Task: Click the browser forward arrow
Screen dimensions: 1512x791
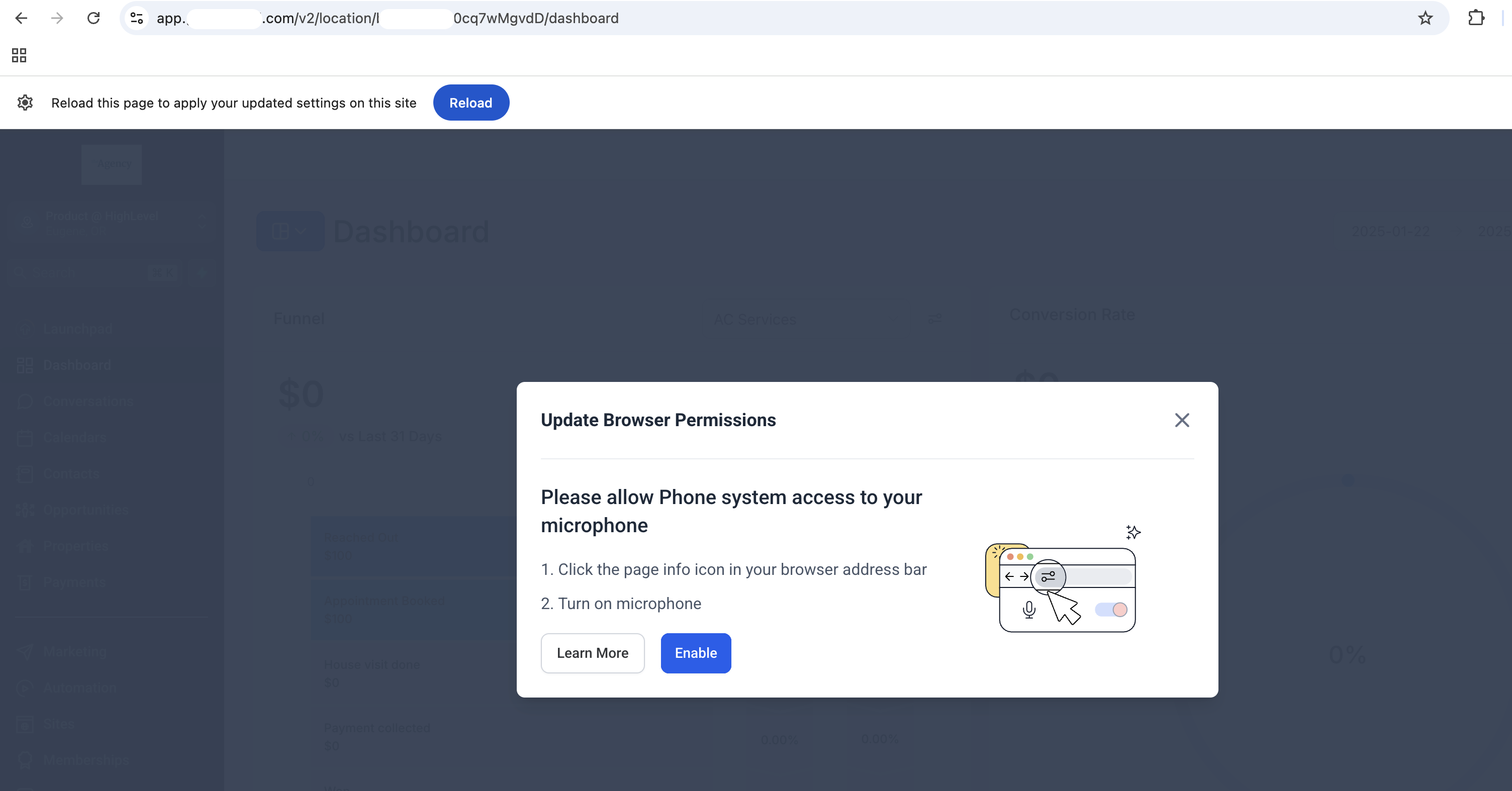Action: (57, 18)
